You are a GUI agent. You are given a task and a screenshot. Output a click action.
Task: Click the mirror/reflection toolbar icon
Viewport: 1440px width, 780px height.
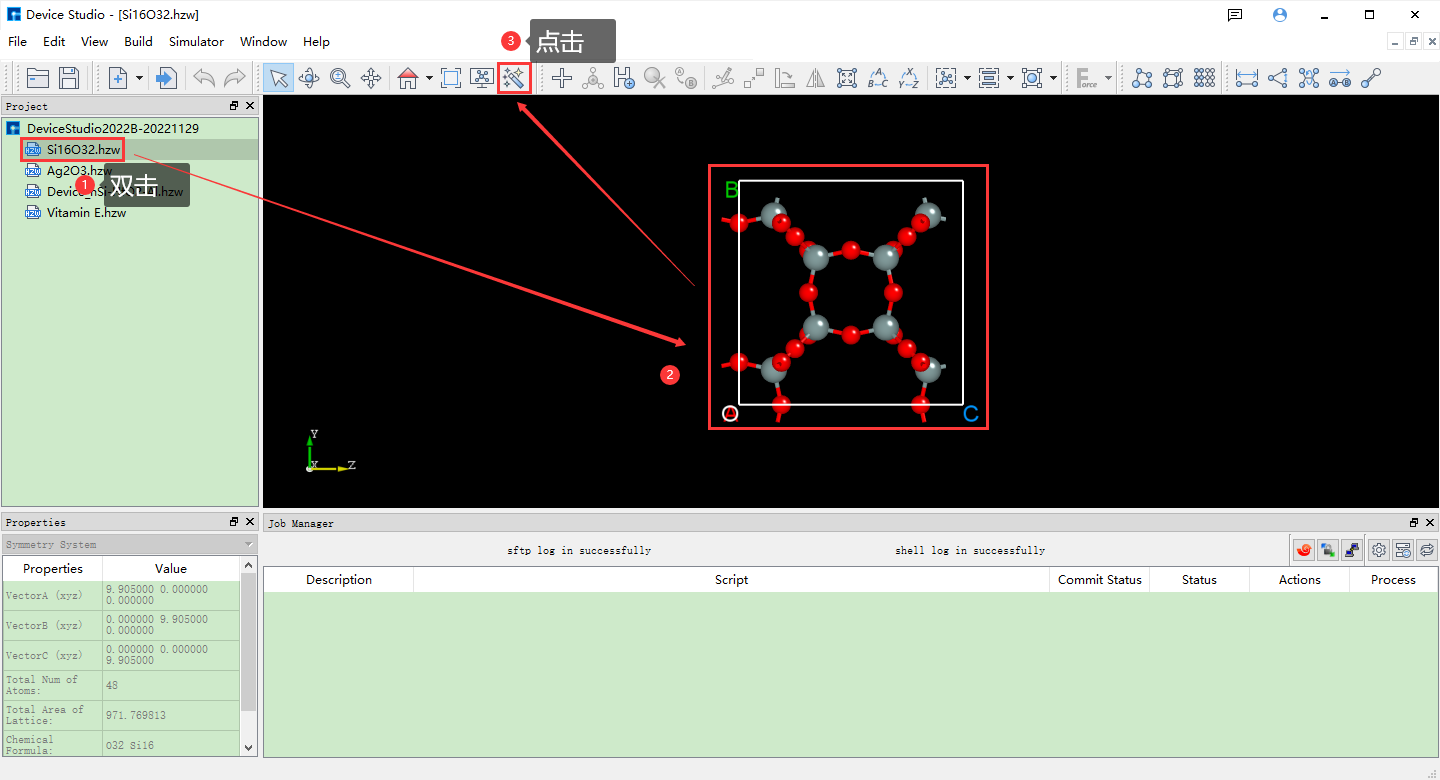tap(815, 77)
